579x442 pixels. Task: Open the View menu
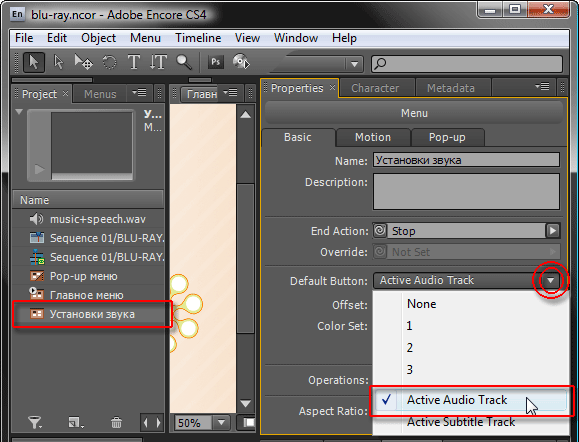pyautogui.click(x=247, y=38)
